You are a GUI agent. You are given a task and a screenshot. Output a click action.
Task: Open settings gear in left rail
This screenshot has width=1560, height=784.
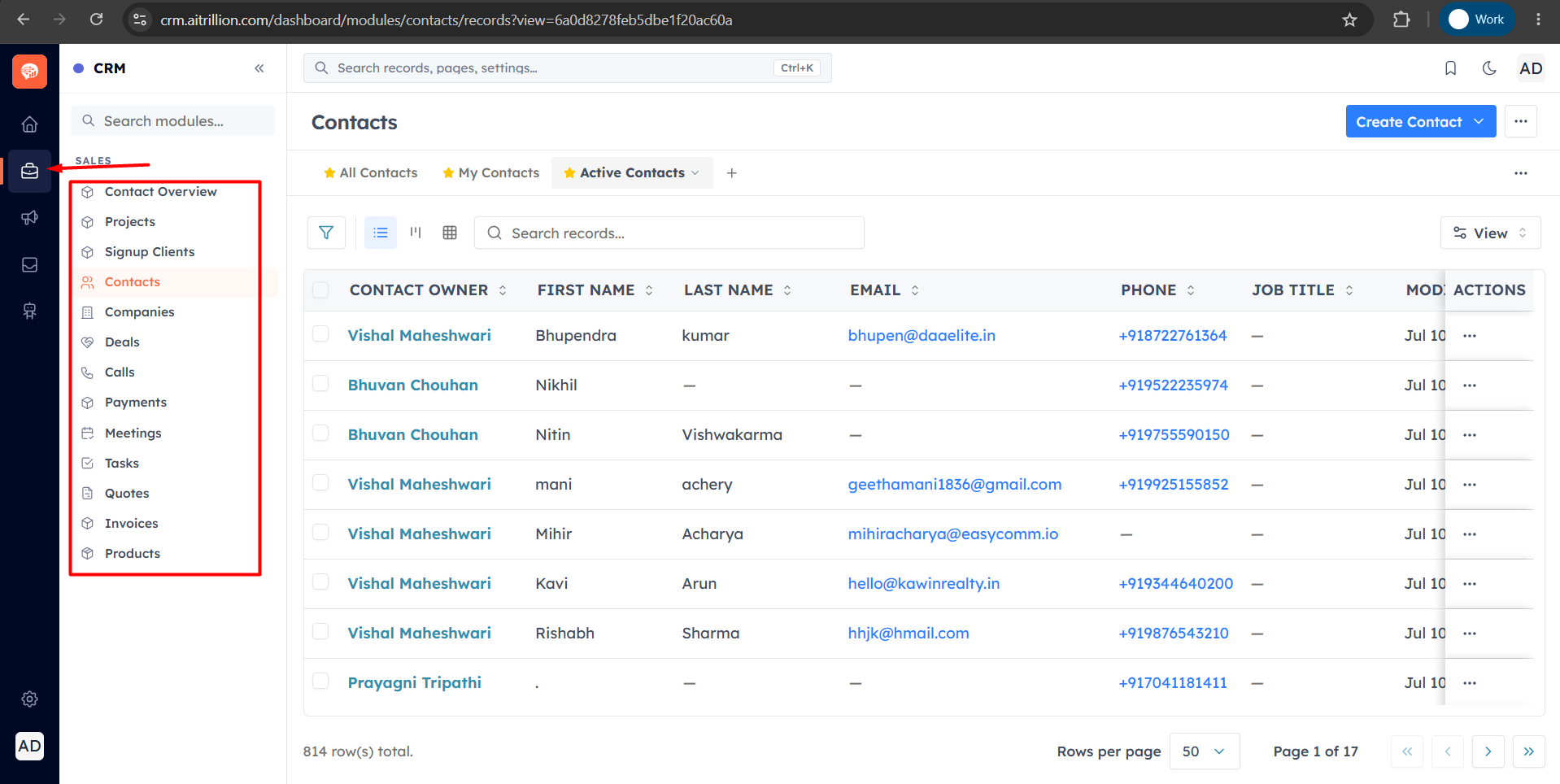[x=29, y=699]
